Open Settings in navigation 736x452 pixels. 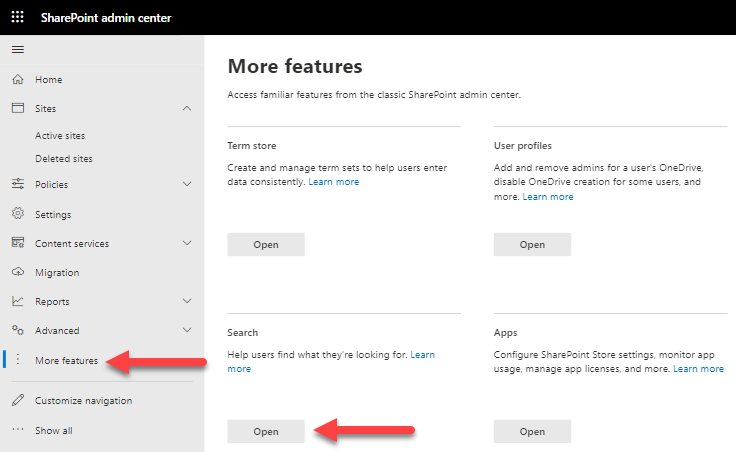coord(53,215)
